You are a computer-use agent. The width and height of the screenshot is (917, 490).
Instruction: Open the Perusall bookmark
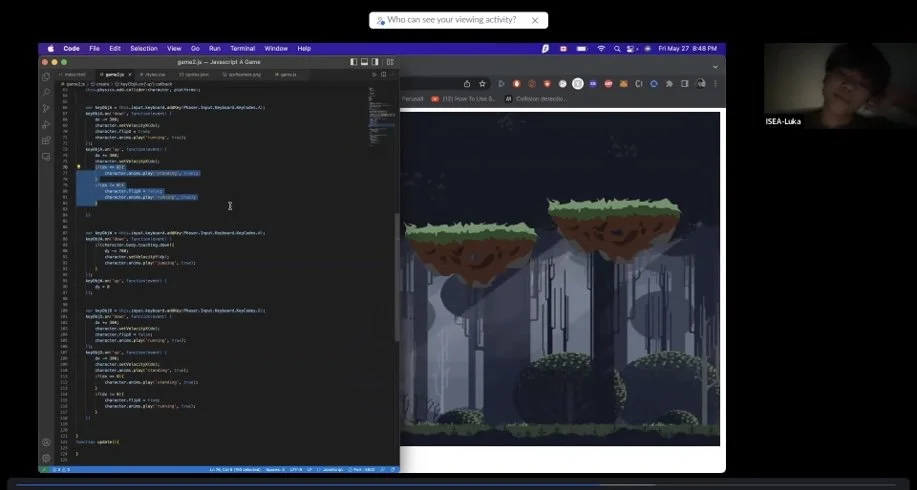pyautogui.click(x=412, y=99)
